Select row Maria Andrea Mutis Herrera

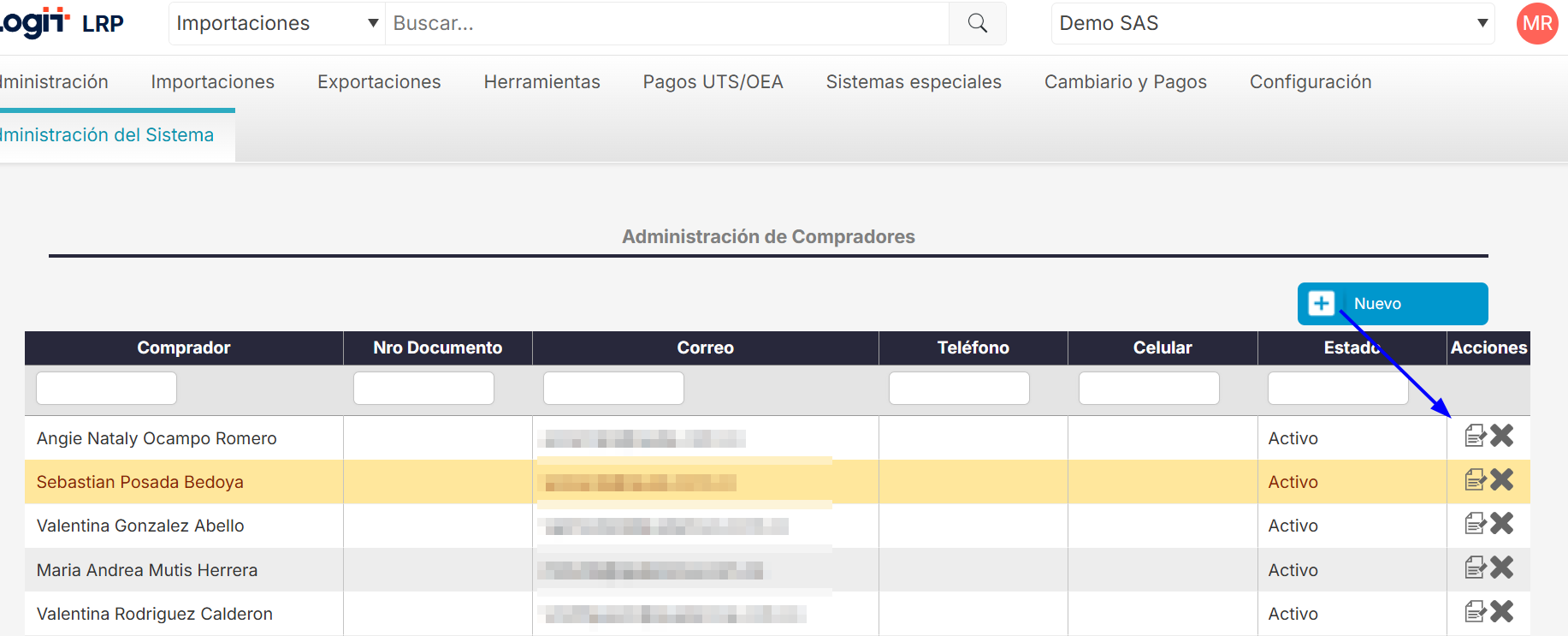click(778, 570)
